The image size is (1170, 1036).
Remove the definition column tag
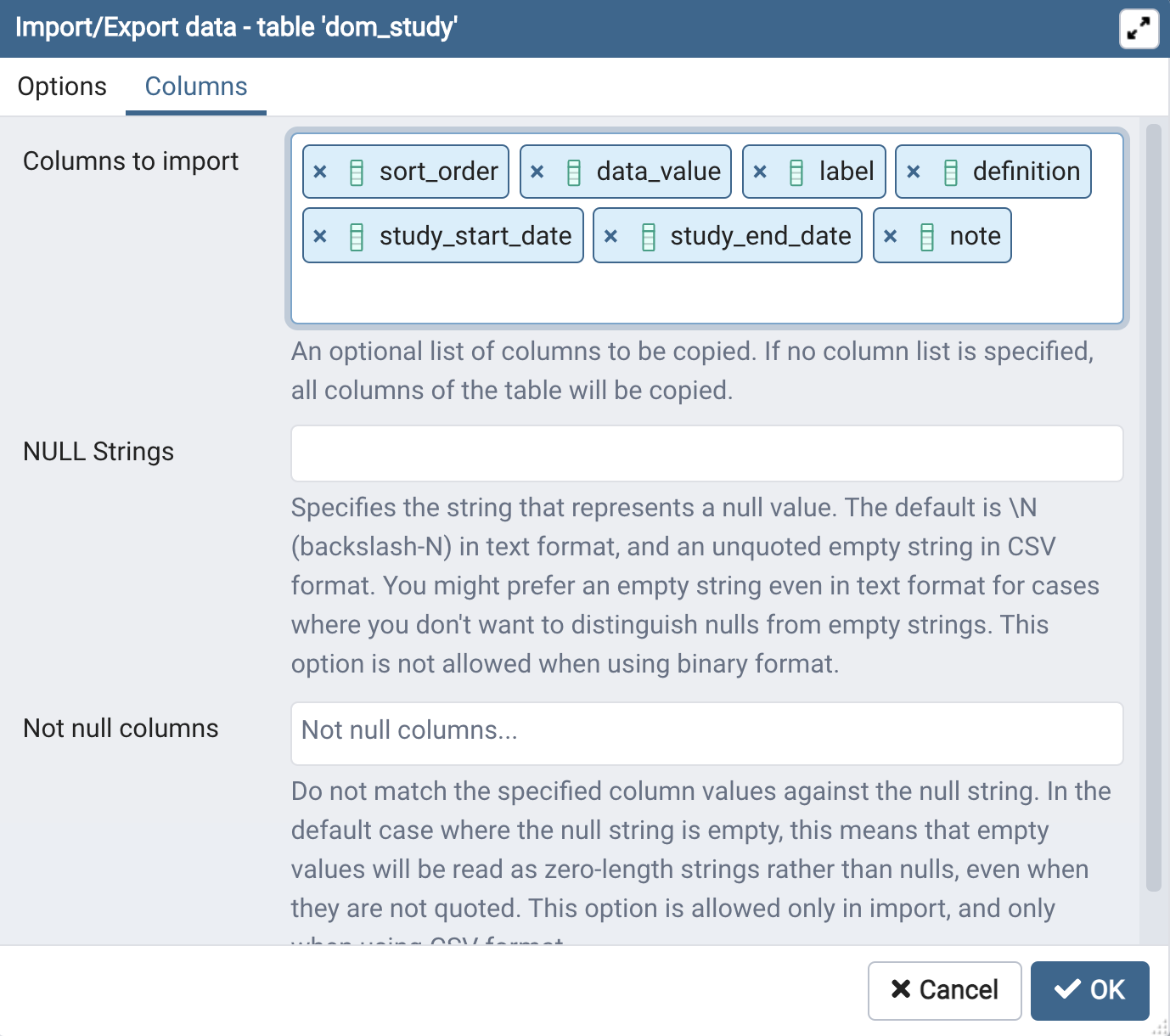[914, 172]
